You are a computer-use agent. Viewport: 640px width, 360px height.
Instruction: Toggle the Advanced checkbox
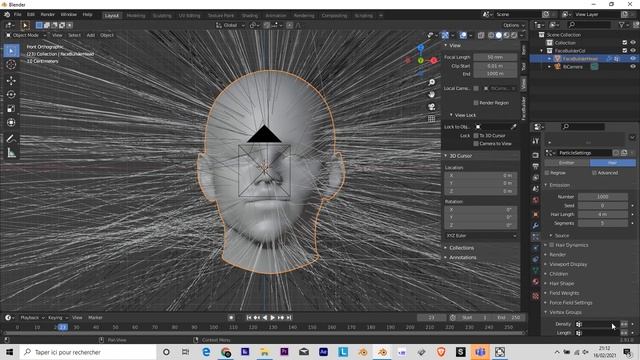coord(594,173)
